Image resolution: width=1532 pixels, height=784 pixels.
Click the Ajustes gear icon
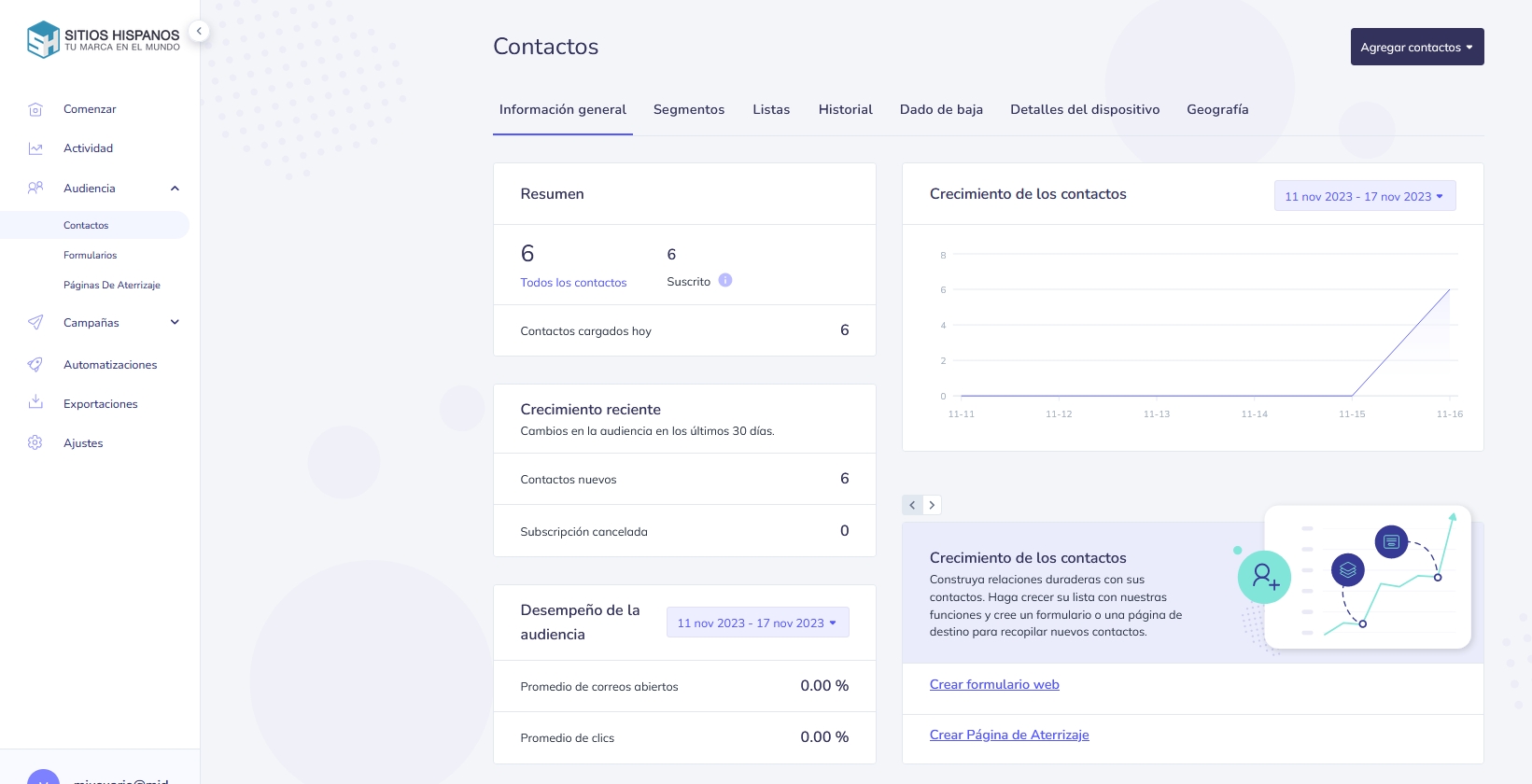tap(35, 442)
